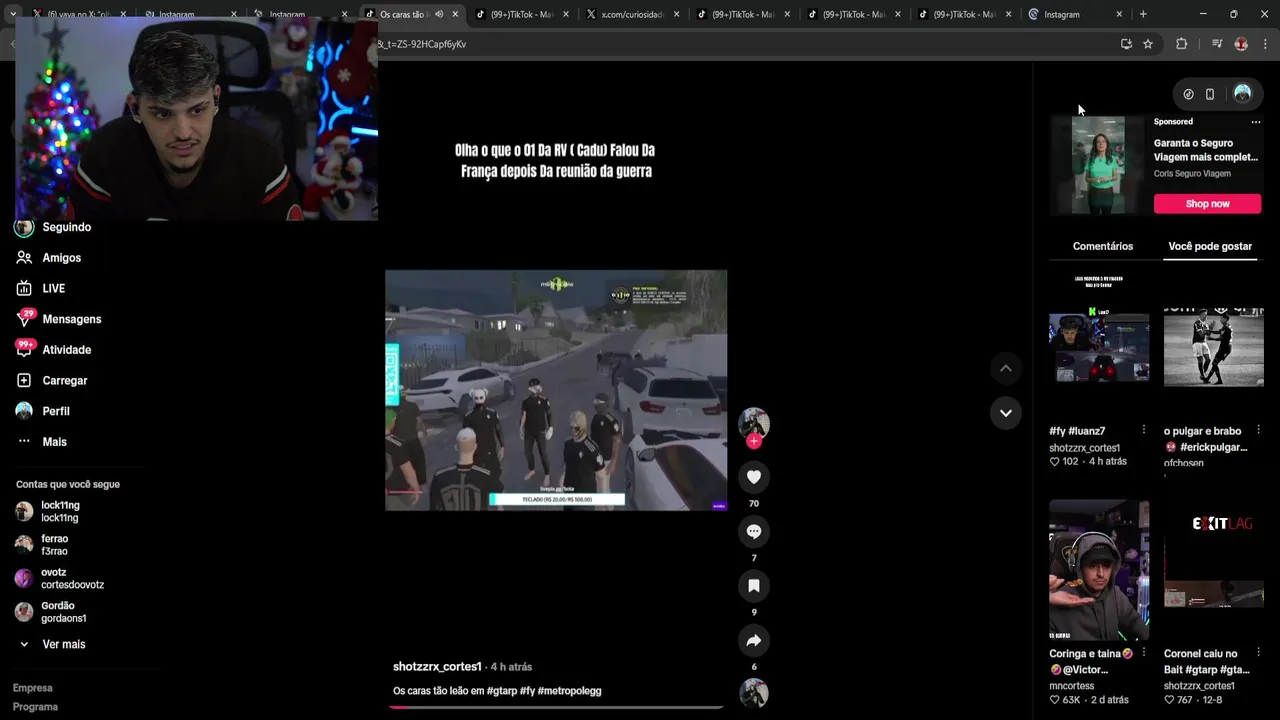Switch to Você pode gostar tab
Image resolution: width=1280 pixels, height=720 pixels.
1210,246
